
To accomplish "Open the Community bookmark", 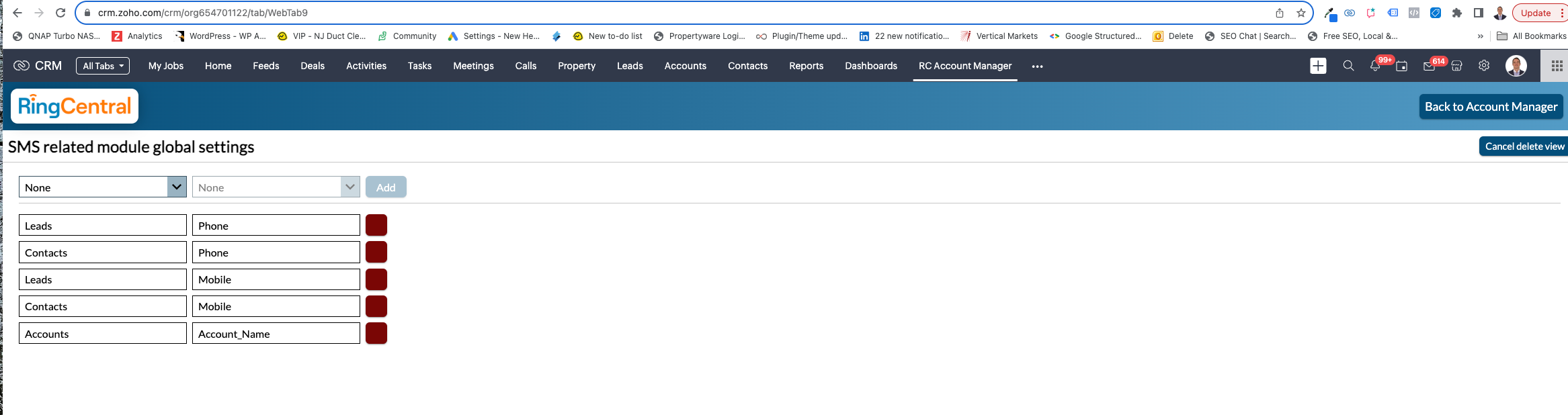I will click(x=407, y=36).
